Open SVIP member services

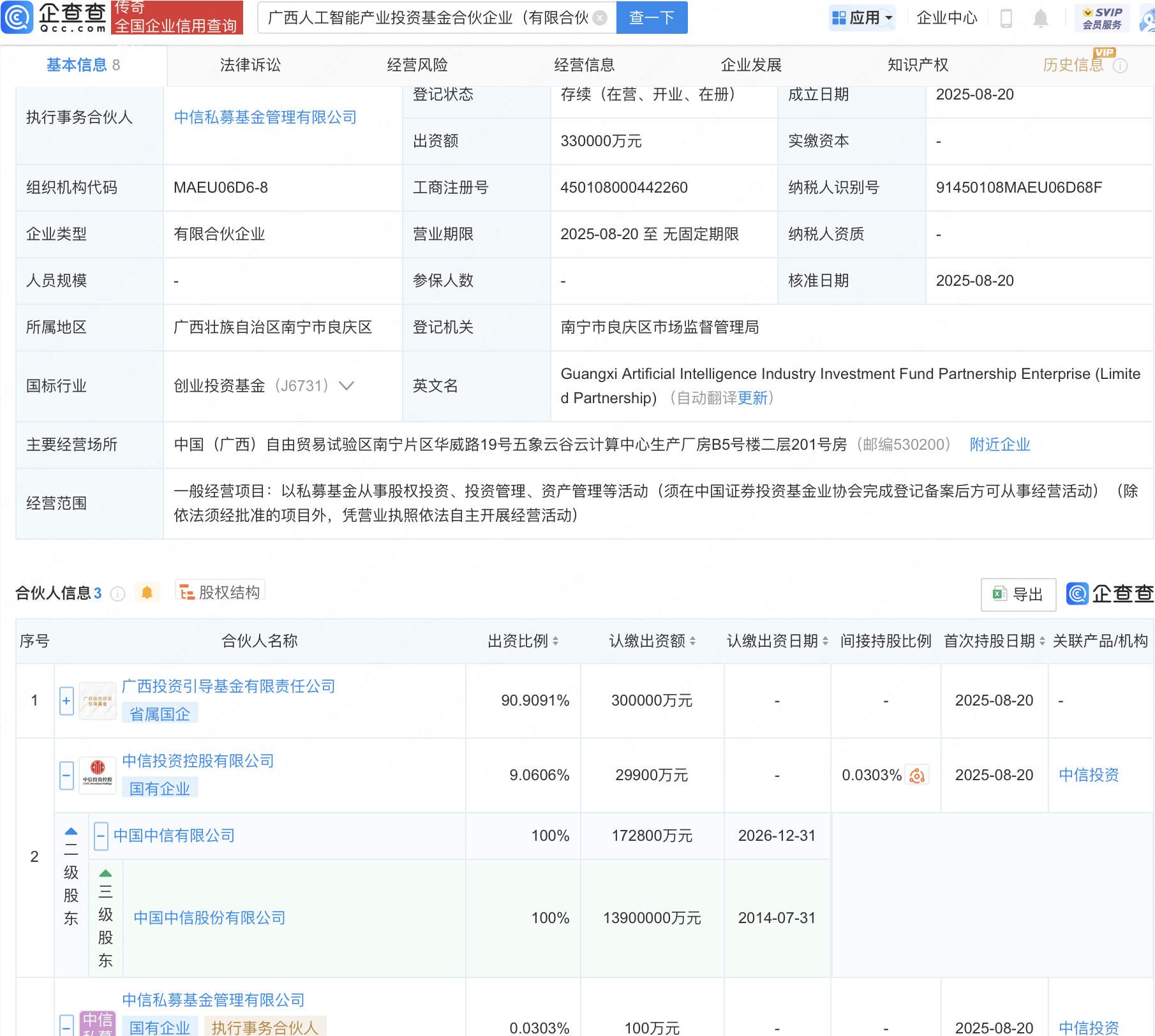tap(1102, 18)
